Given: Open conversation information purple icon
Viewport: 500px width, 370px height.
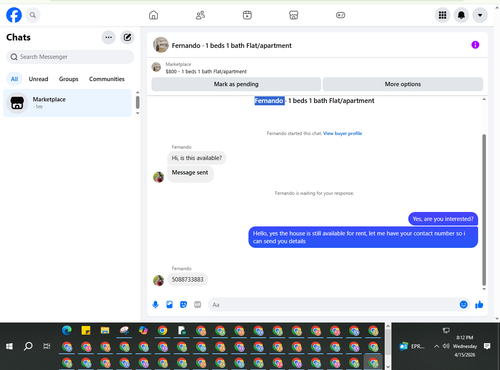Looking at the screenshot, I should click(x=475, y=45).
